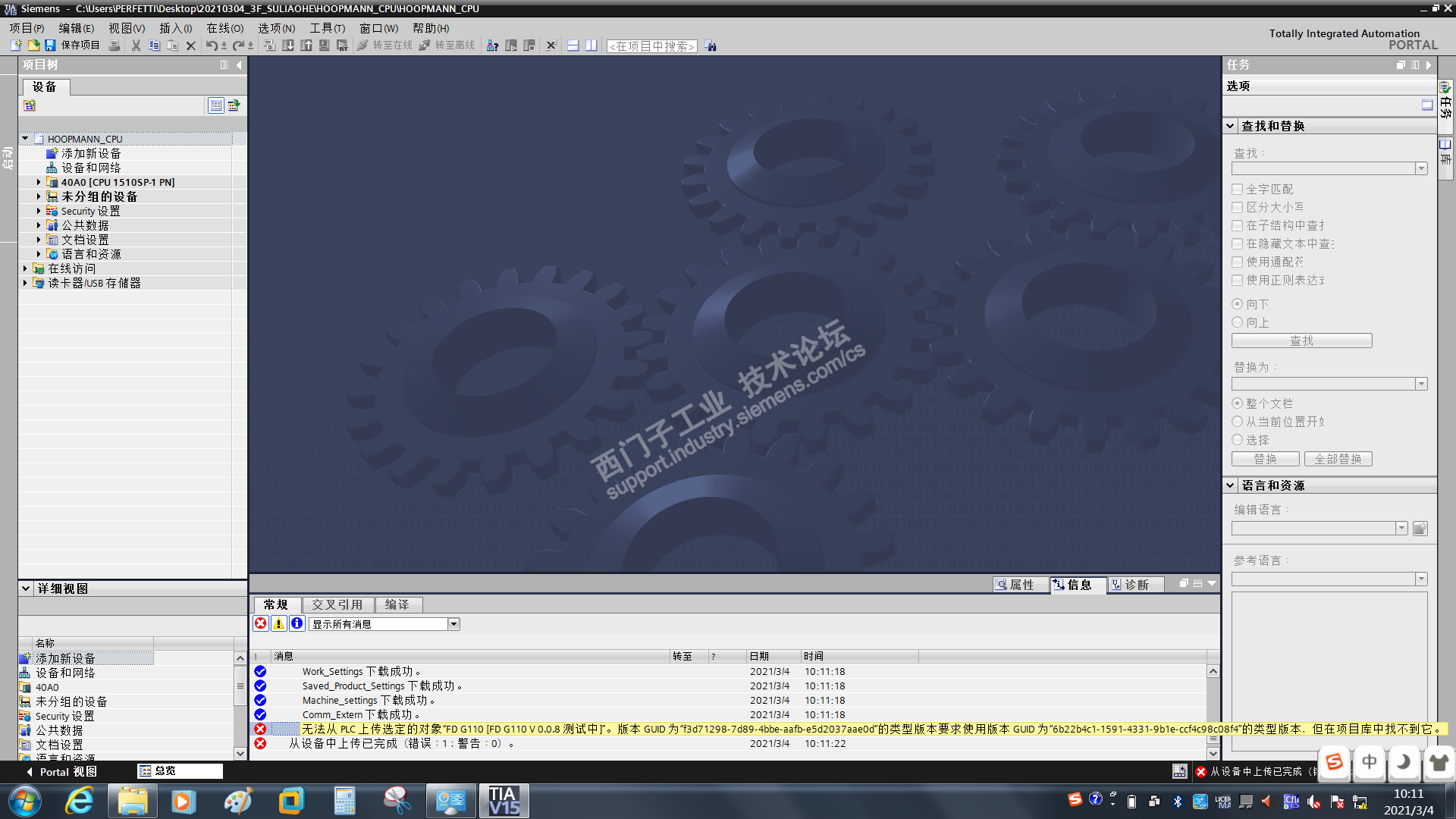
Task: Switch to the 交叉引用 tab
Action: (x=337, y=605)
